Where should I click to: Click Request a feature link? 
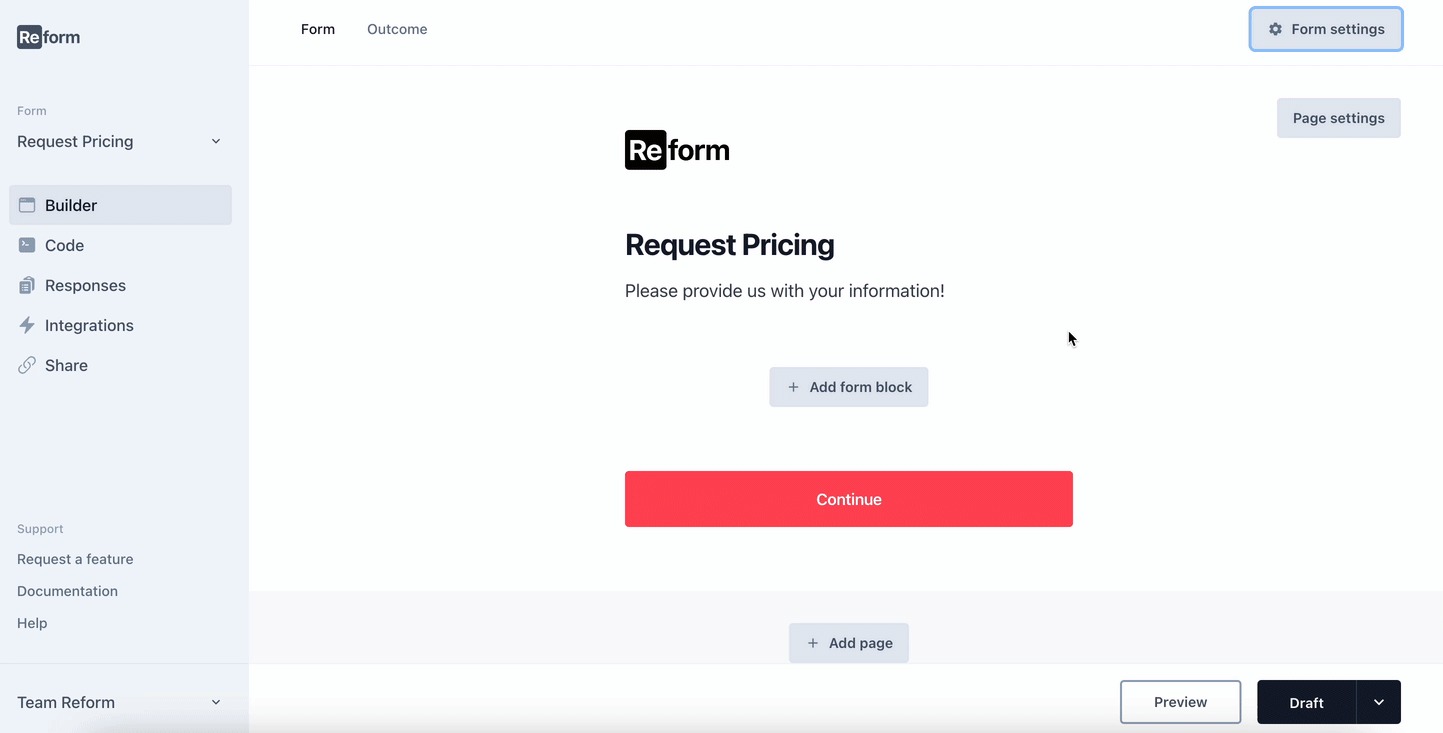coord(75,559)
